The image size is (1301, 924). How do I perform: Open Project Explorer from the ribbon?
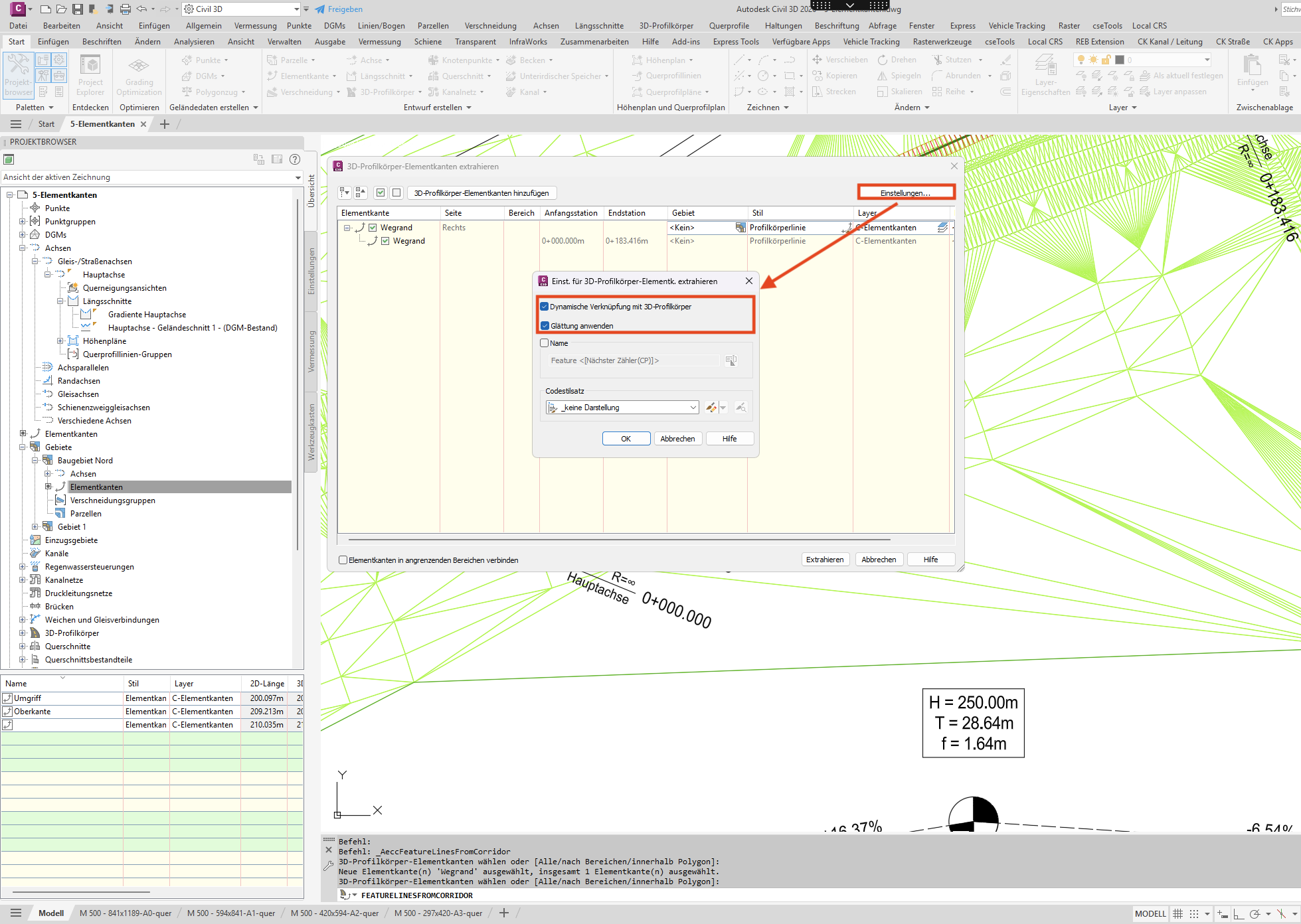(x=90, y=75)
